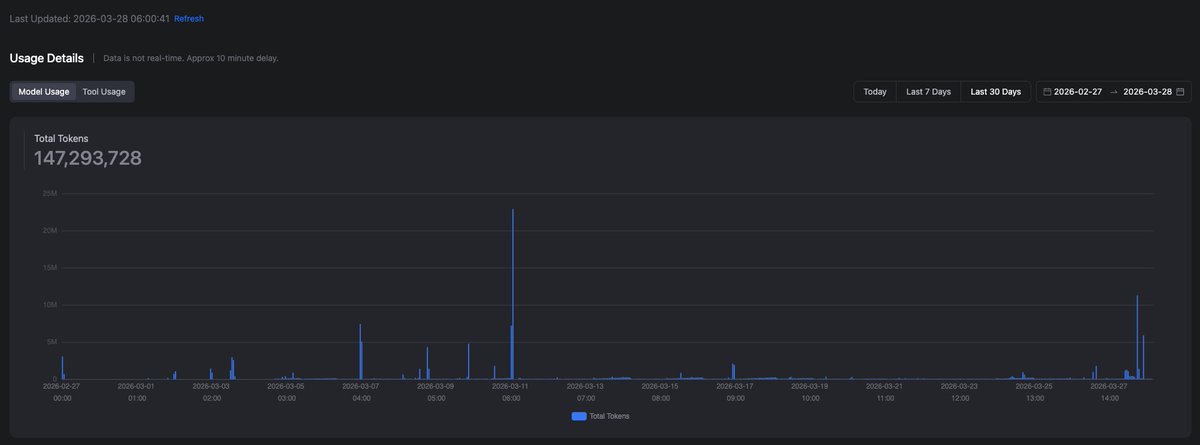
Task: Open end date 2026-03-28 field
Action: tap(1148, 91)
